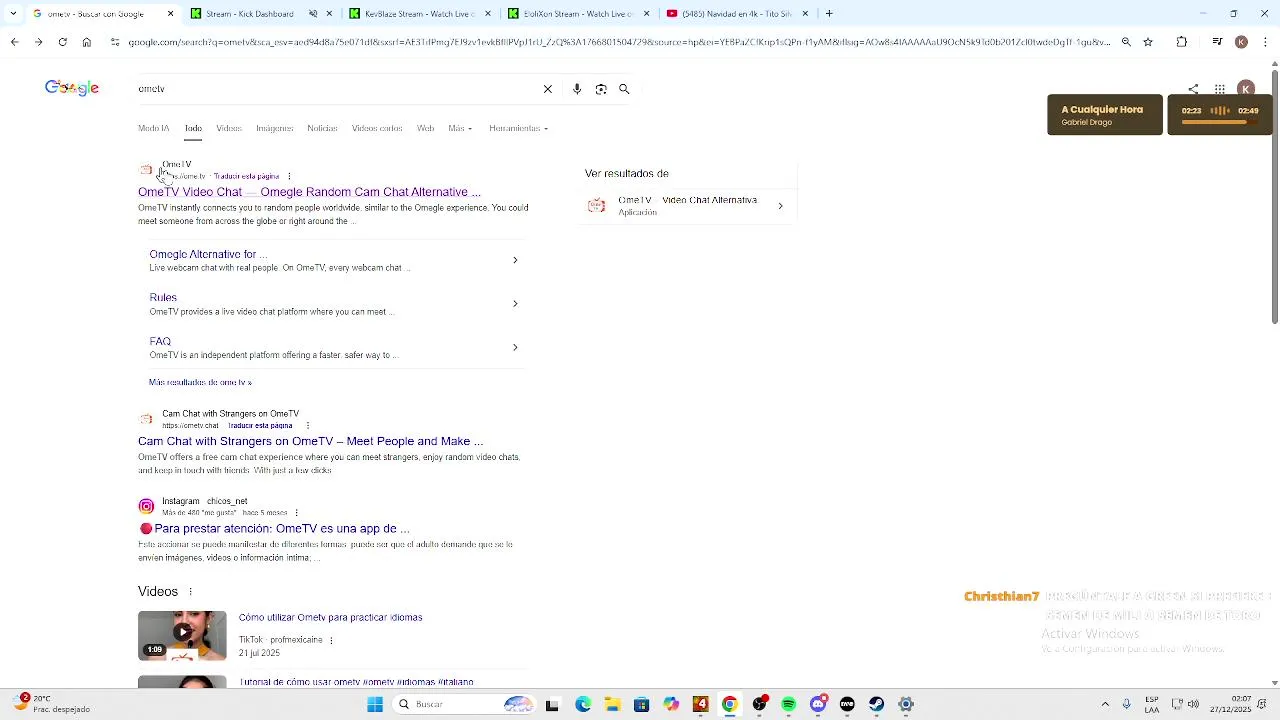Switch to KevBlaze Stream tab

420,14
